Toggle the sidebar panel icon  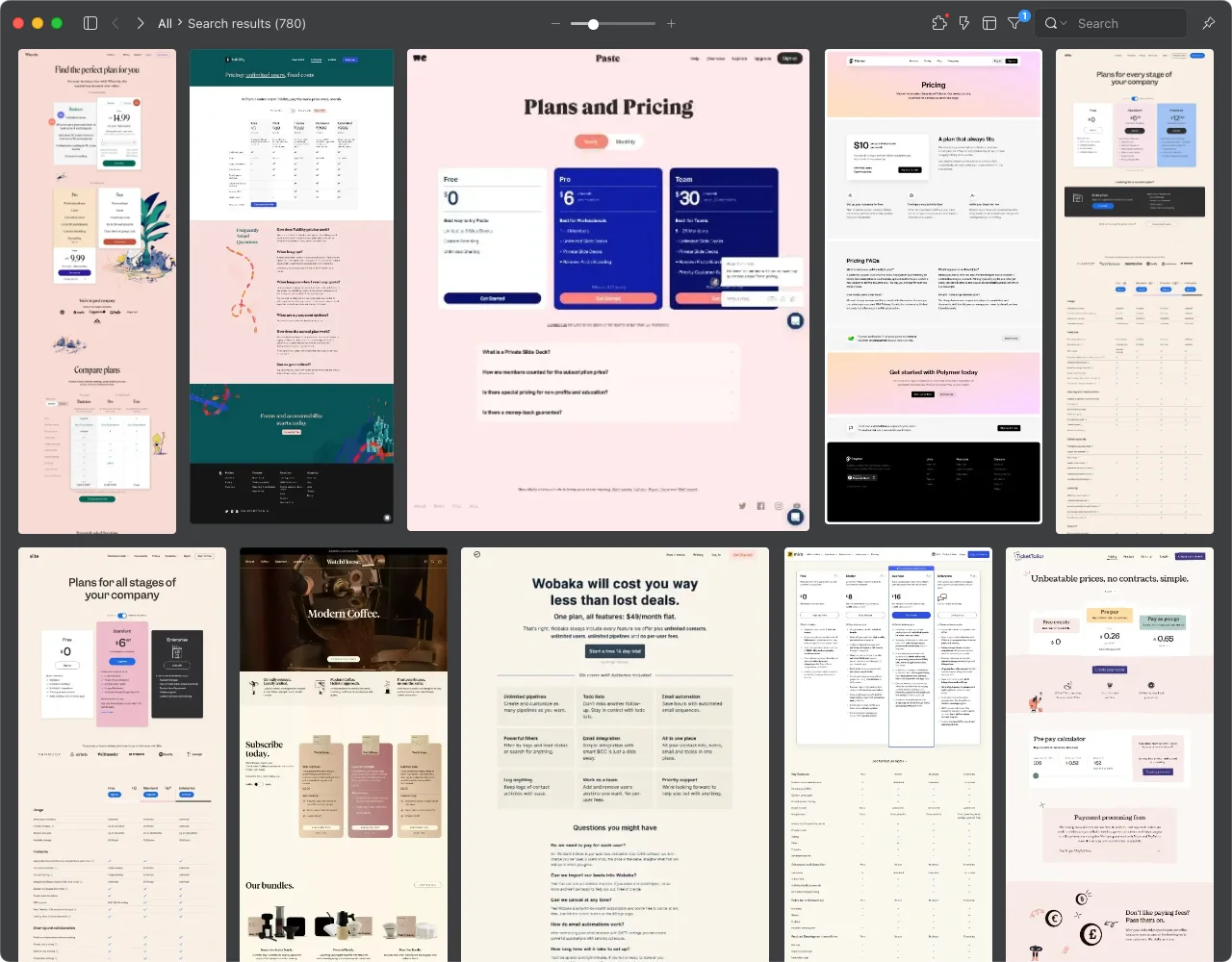[x=90, y=23]
